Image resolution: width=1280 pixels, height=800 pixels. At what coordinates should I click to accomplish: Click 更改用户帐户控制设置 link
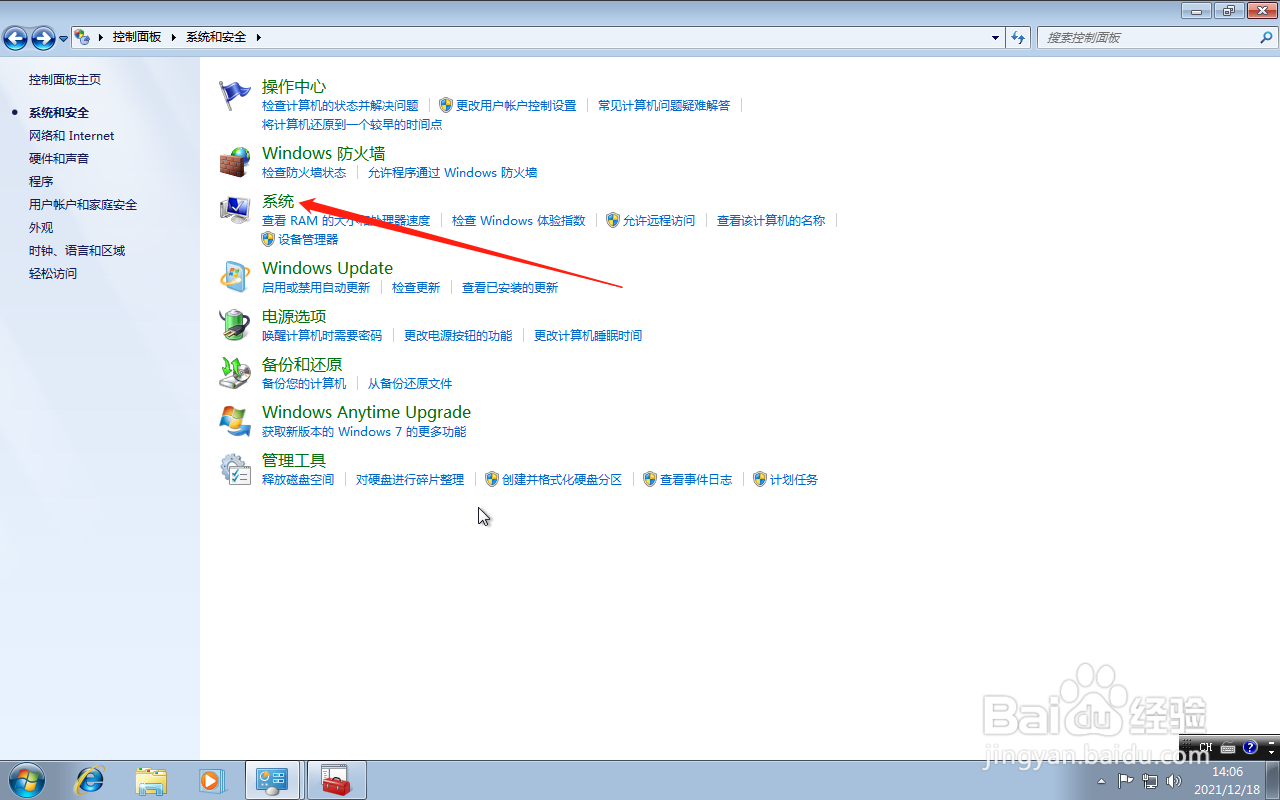coord(516,105)
